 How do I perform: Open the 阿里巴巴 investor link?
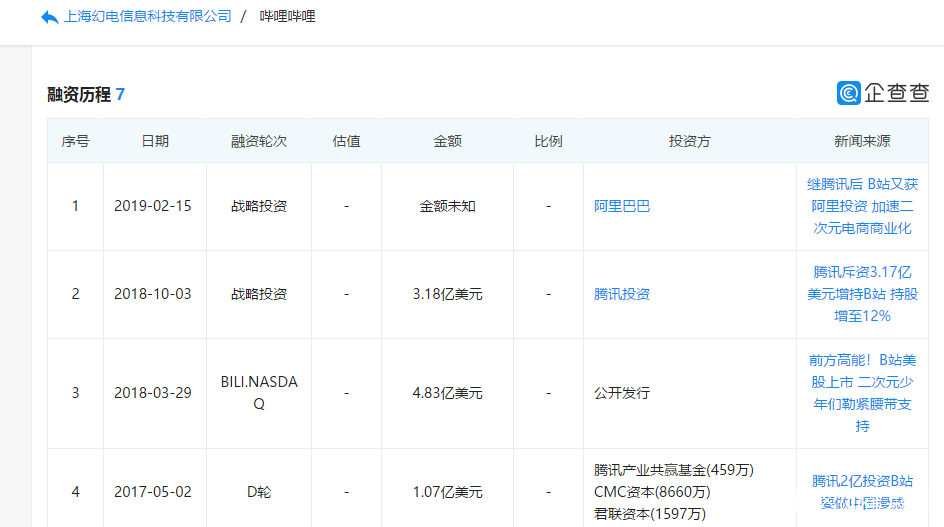point(622,206)
